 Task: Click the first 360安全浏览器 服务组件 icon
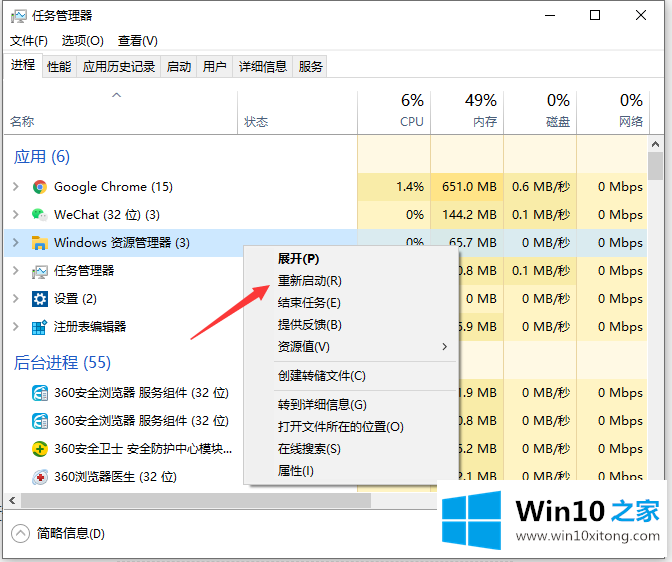[x=39, y=393]
